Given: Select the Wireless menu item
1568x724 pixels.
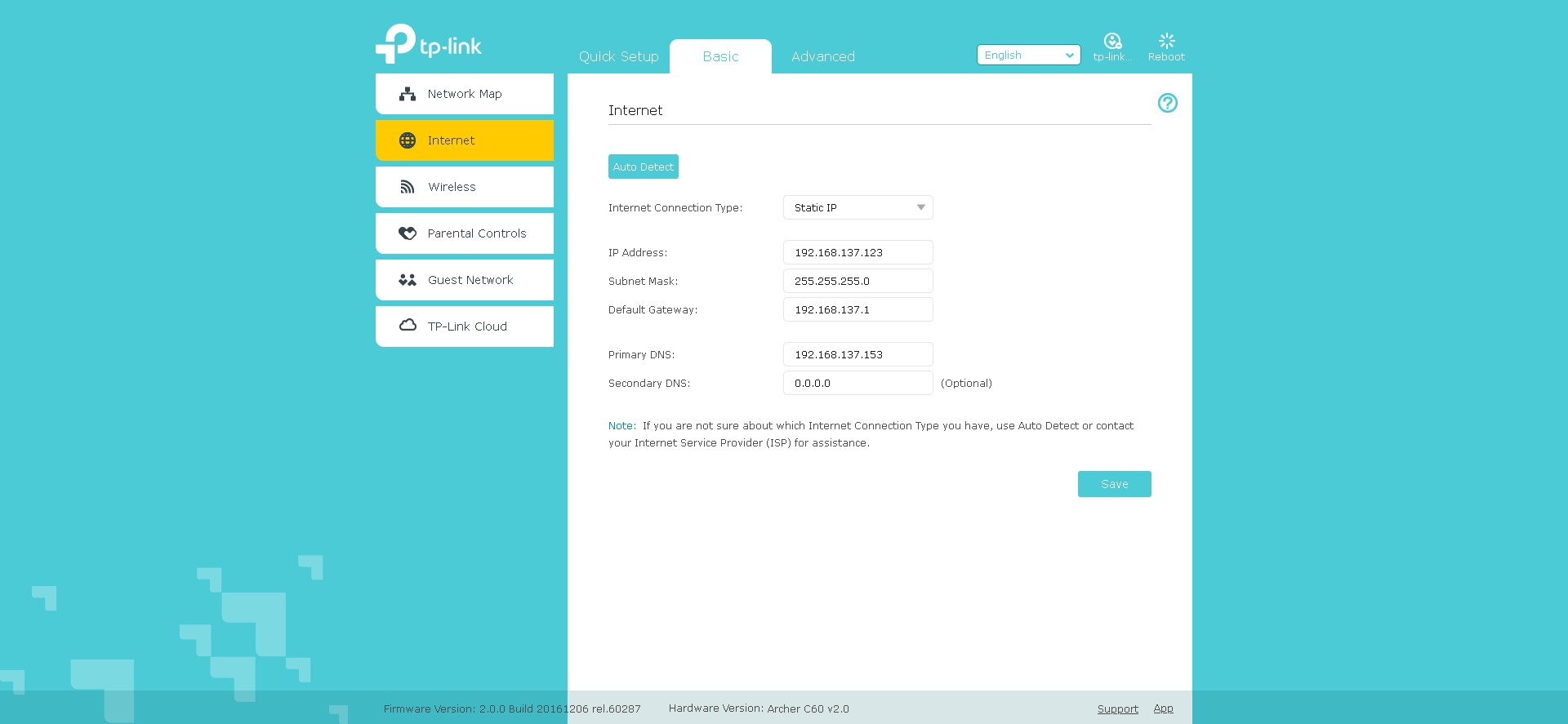Looking at the screenshot, I should pyautogui.click(x=465, y=187).
